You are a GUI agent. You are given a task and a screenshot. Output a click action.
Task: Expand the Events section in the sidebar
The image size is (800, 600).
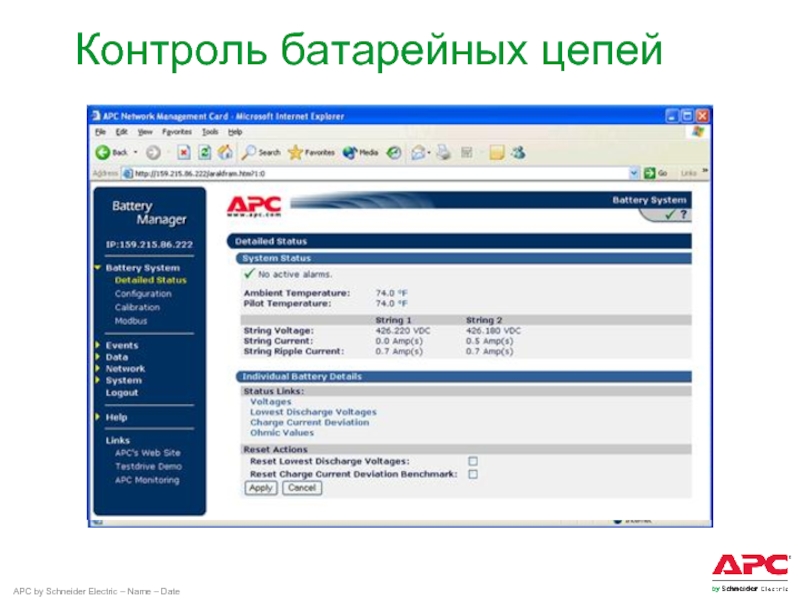97,345
